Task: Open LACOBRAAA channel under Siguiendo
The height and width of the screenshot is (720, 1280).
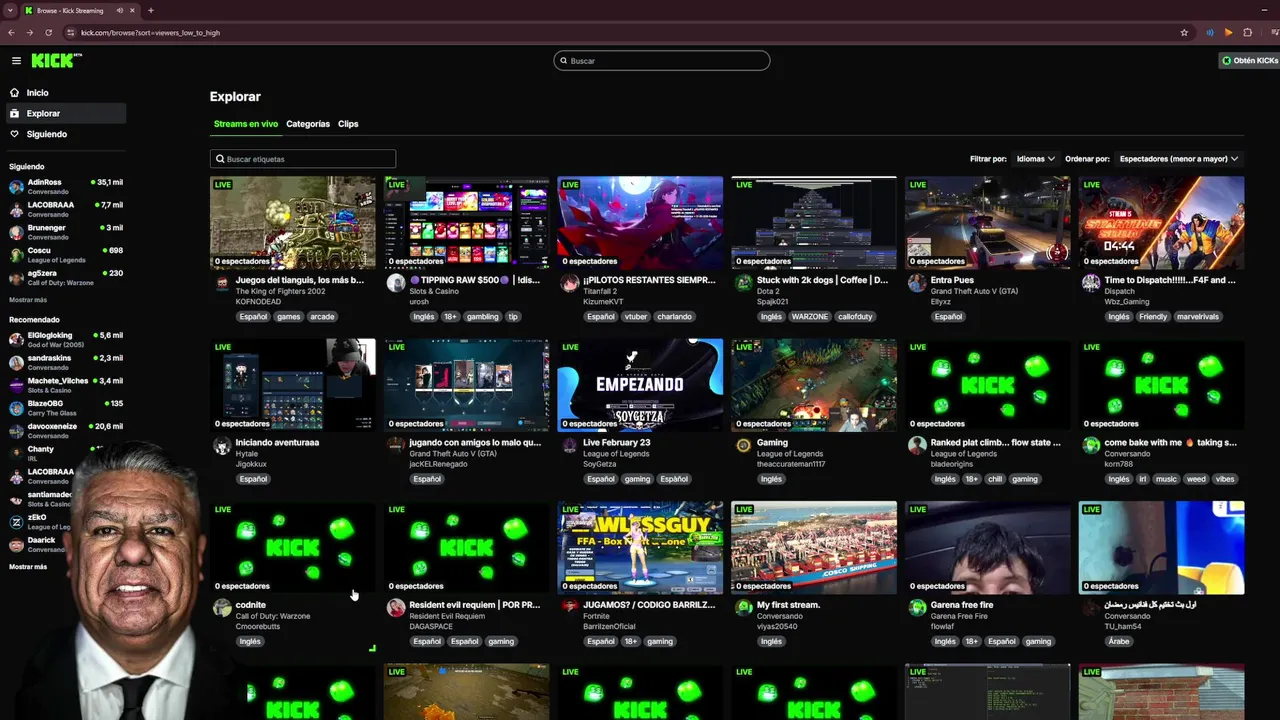Action: (66, 209)
